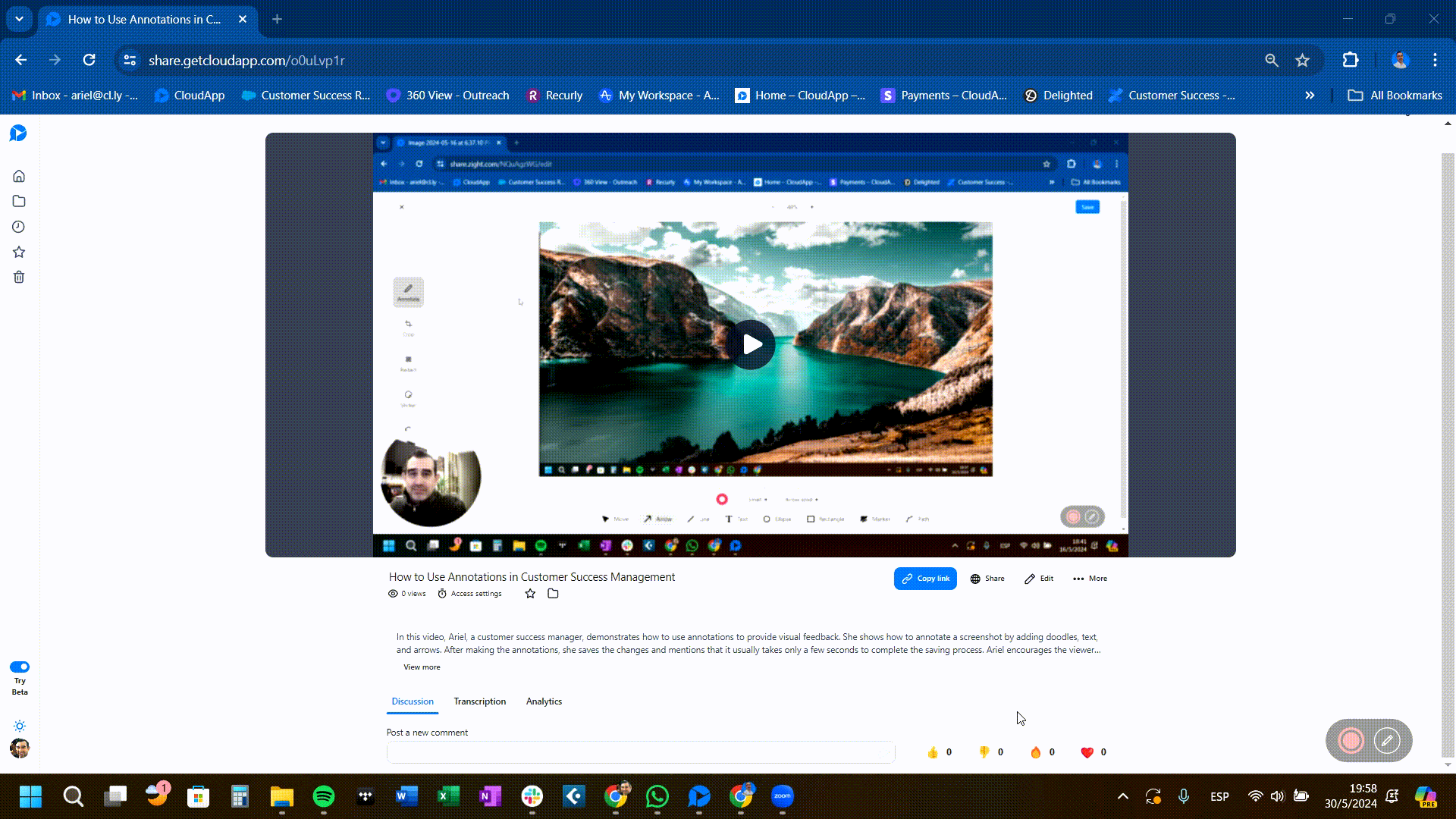
Task: Open All Bookmarks folder
Action: coord(1395,96)
